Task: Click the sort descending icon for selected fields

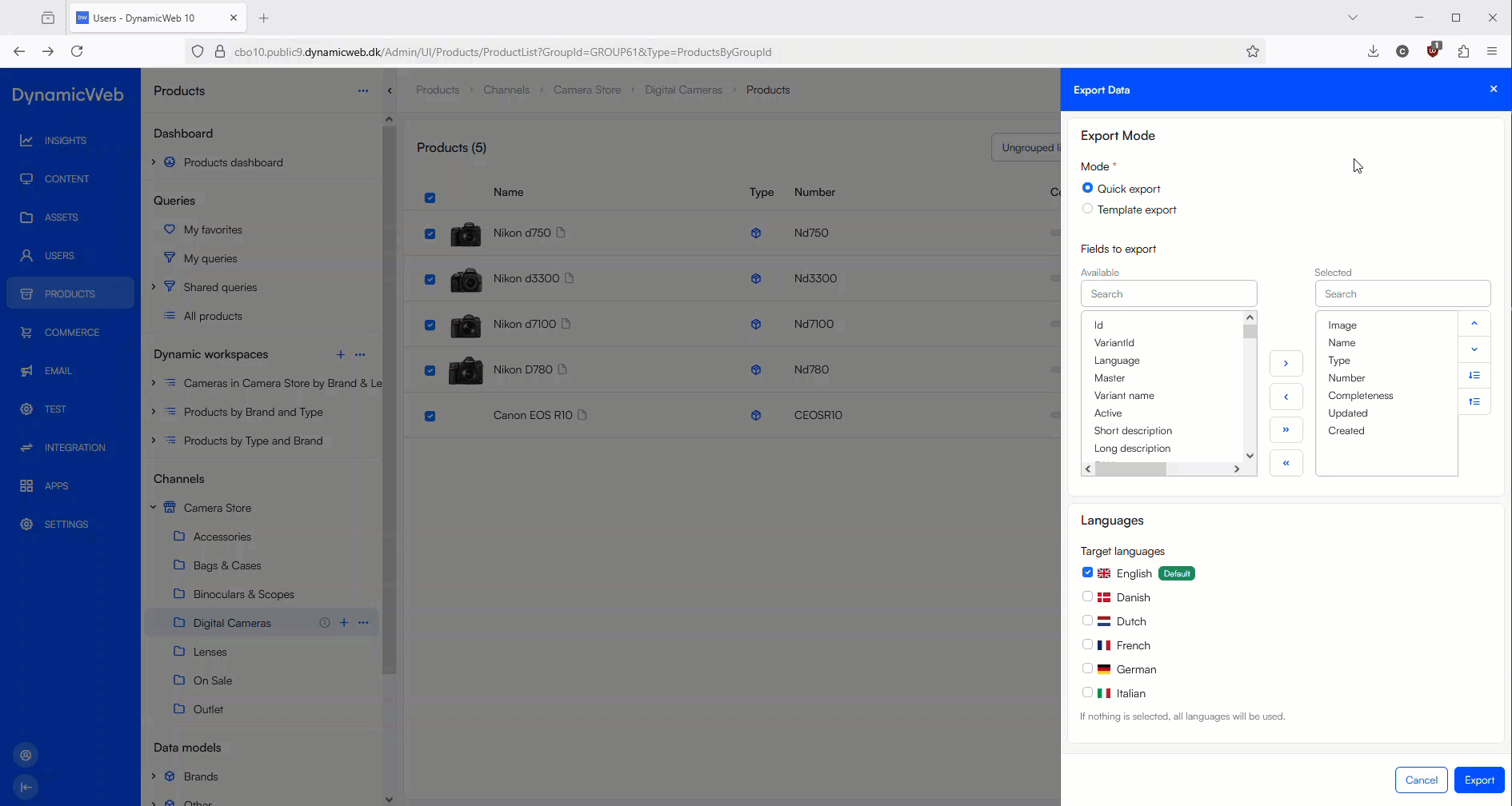Action: [1474, 376]
